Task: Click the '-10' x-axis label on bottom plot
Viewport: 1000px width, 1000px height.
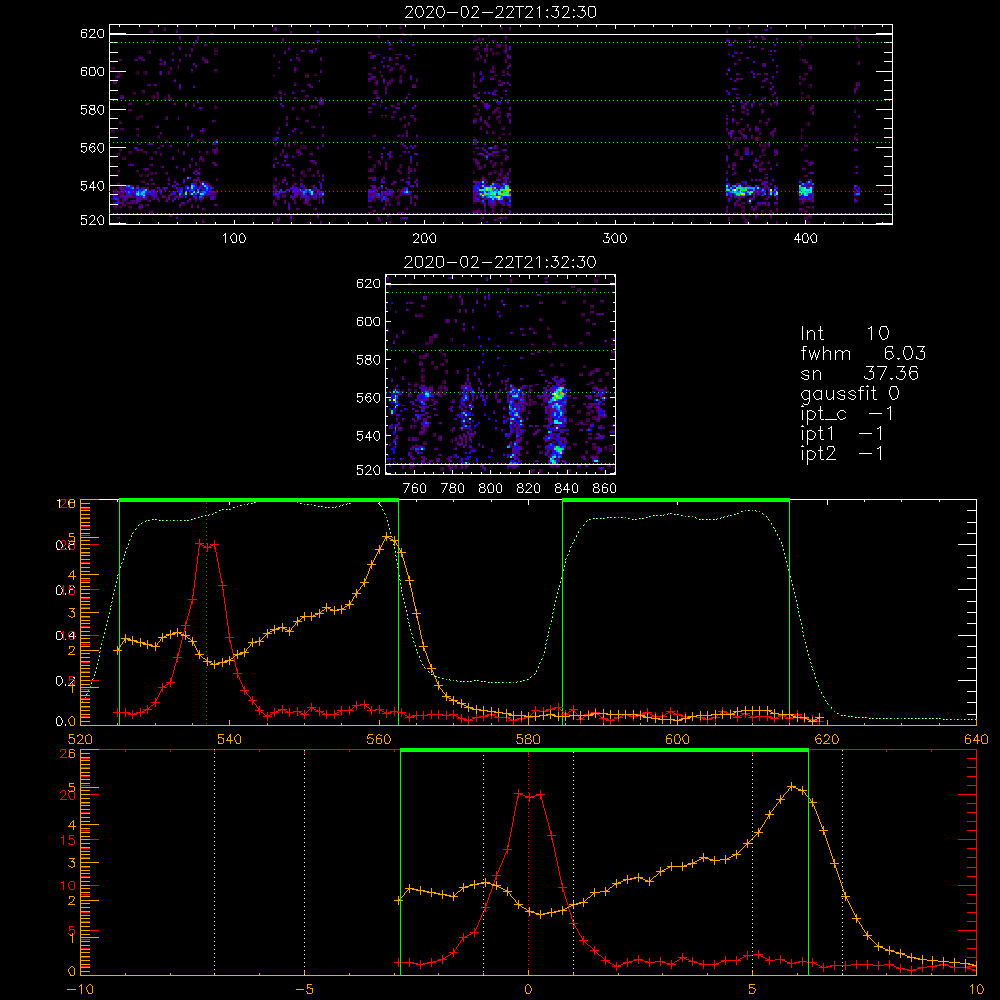Action: click(x=80, y=989)
